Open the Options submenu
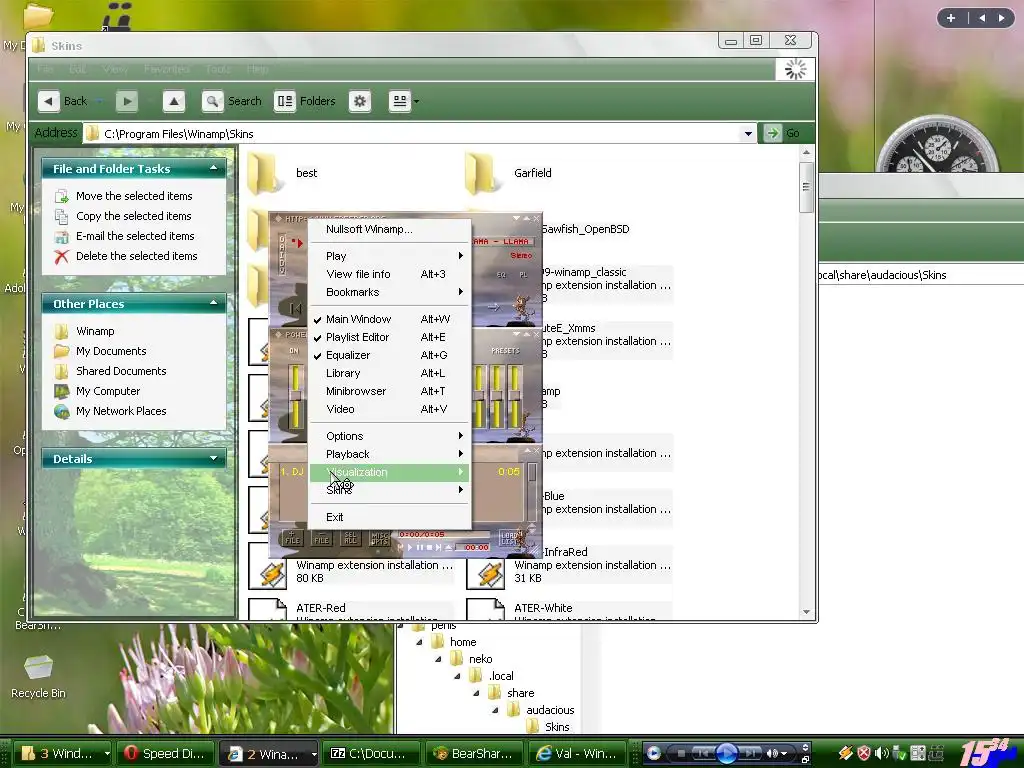The height and width of the screenshot is (768, 1024). tap(389, 436)
